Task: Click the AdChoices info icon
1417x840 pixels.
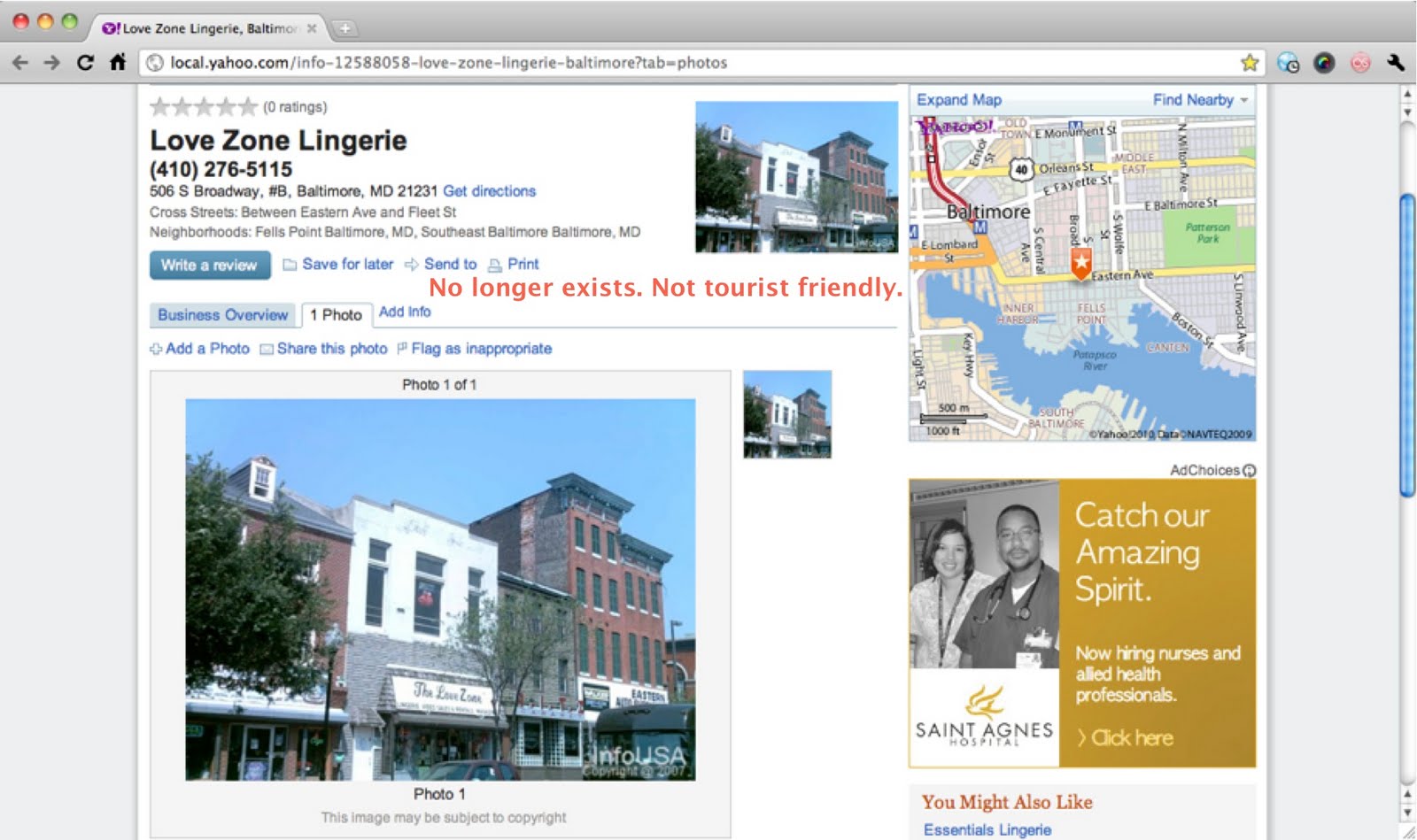Action: pos(1250,471)
